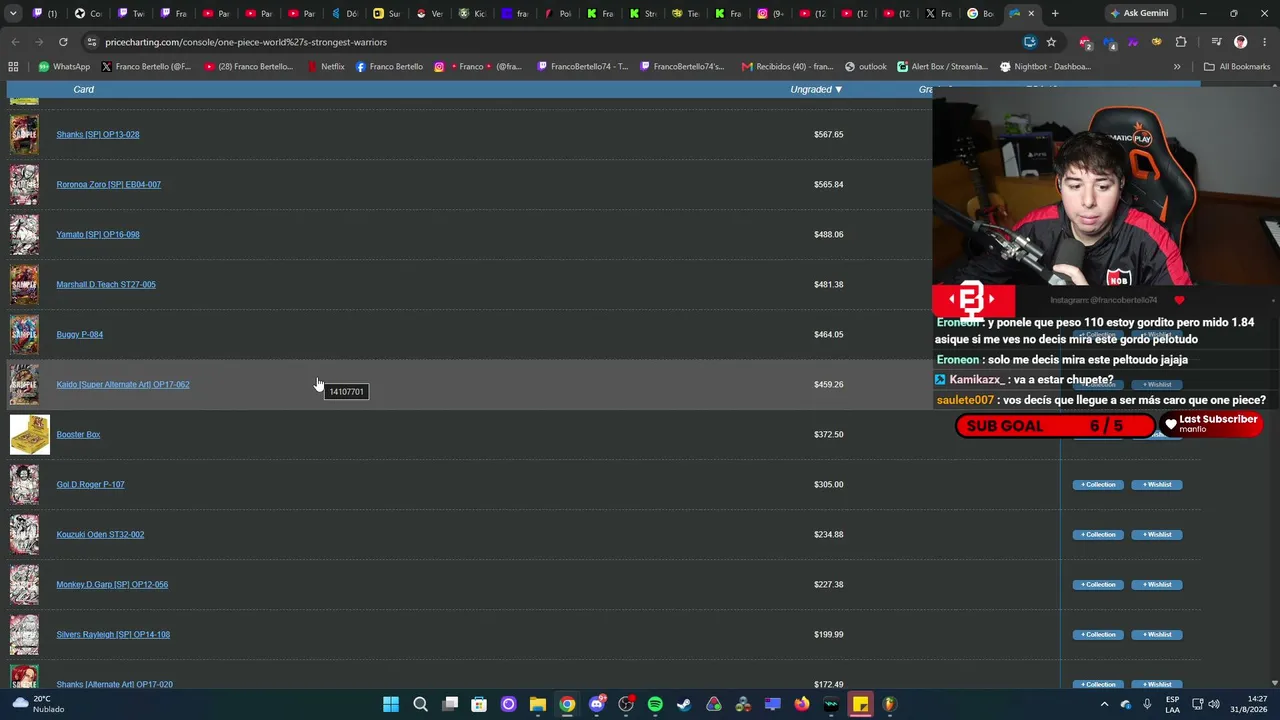Open the Roronoa Zoro [SP] EB04-007 link

(x=108, y=184)
